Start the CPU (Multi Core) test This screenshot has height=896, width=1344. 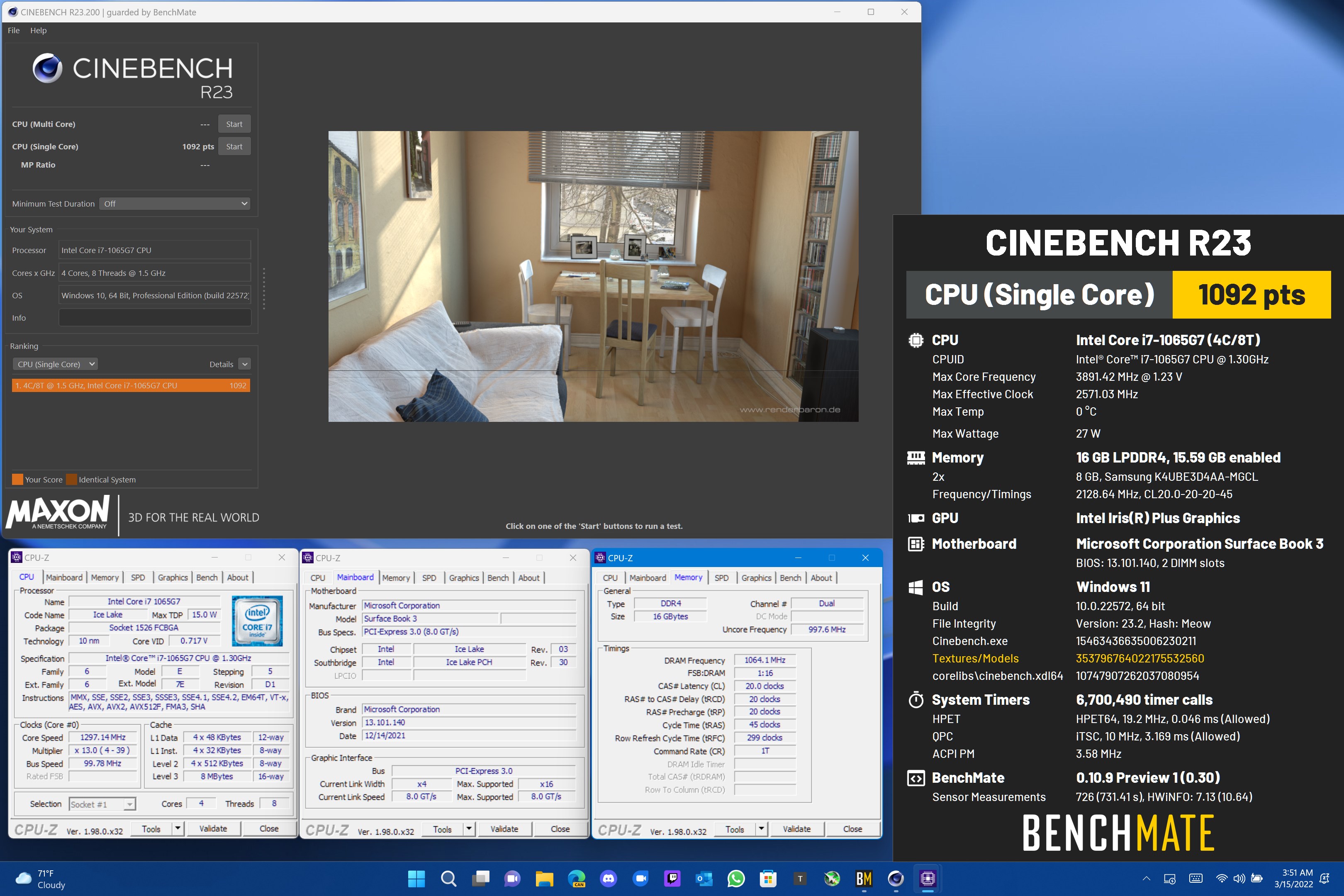[x=234, y=124]
